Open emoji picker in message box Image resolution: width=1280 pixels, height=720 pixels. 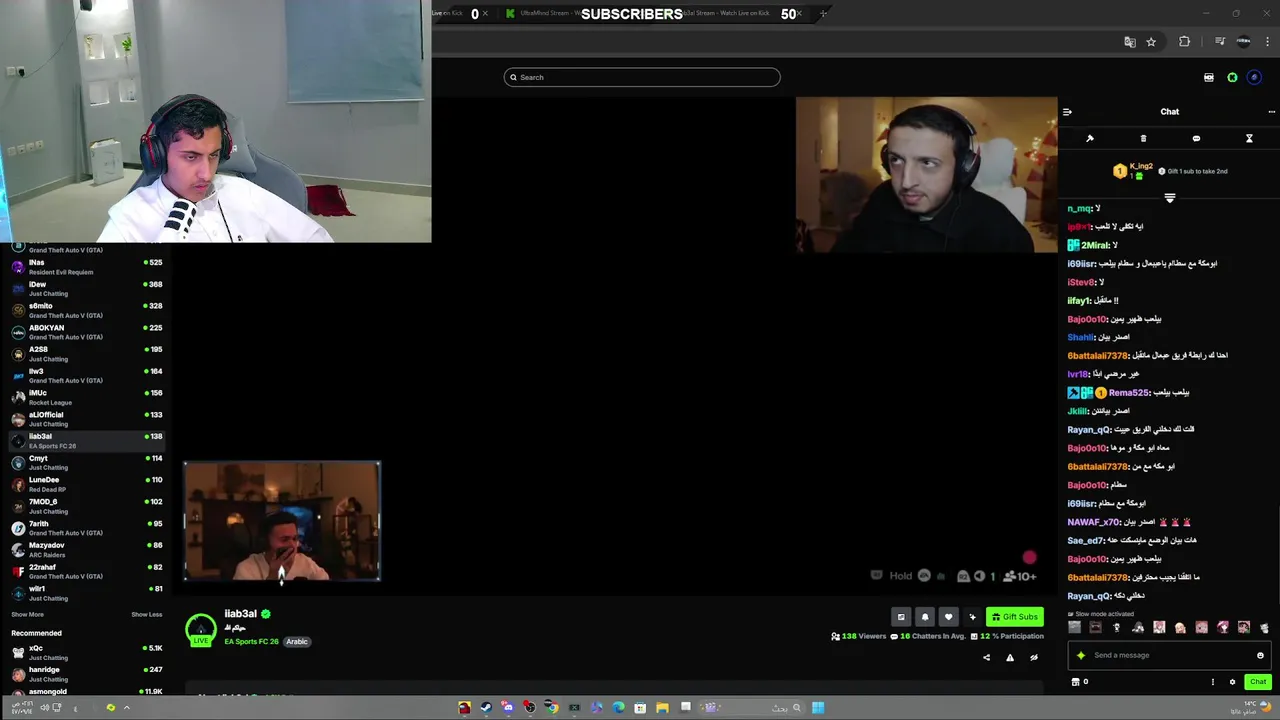point(1260,656)
